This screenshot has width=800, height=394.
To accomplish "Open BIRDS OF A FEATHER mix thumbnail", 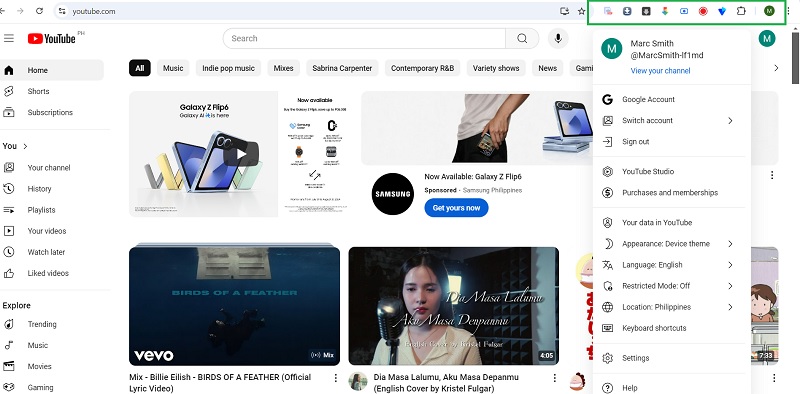I will [234, 306].
